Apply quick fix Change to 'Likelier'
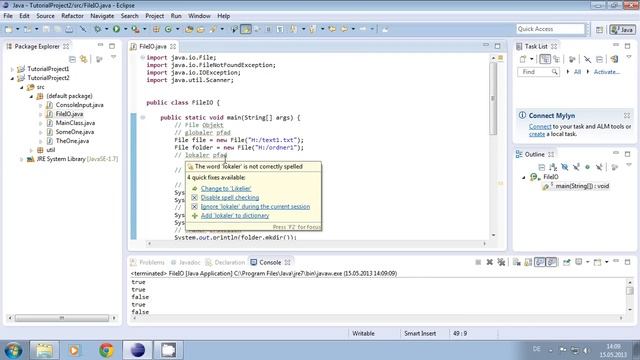This screenshot has height=360, width=640. click(226, 189)
